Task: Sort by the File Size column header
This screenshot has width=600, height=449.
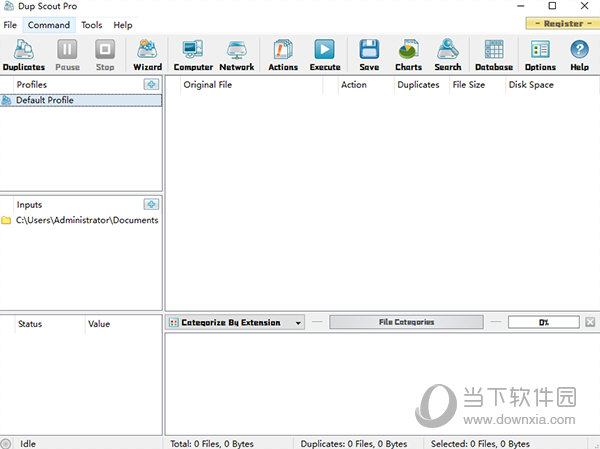Action: pyautogui.click(x=478, y=85)
